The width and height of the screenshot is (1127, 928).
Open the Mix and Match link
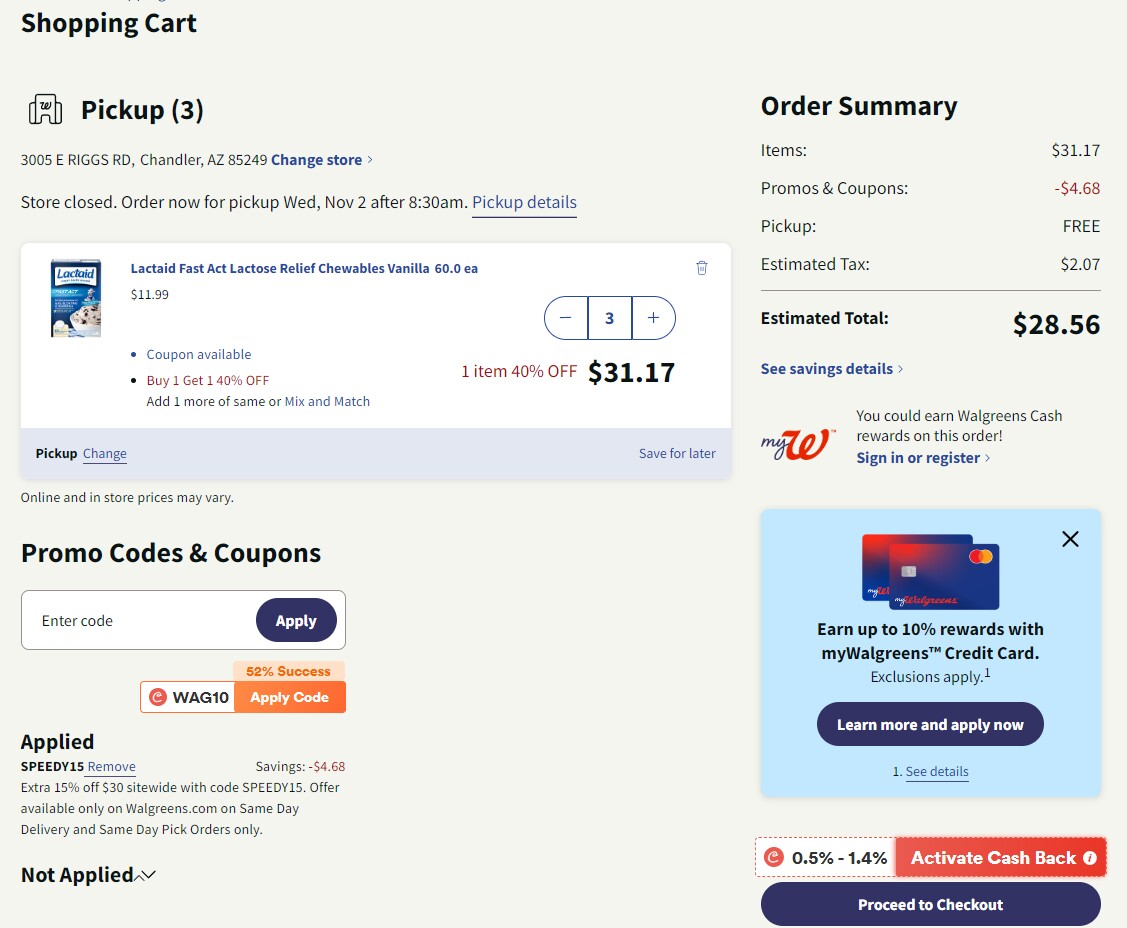point(327,400)
